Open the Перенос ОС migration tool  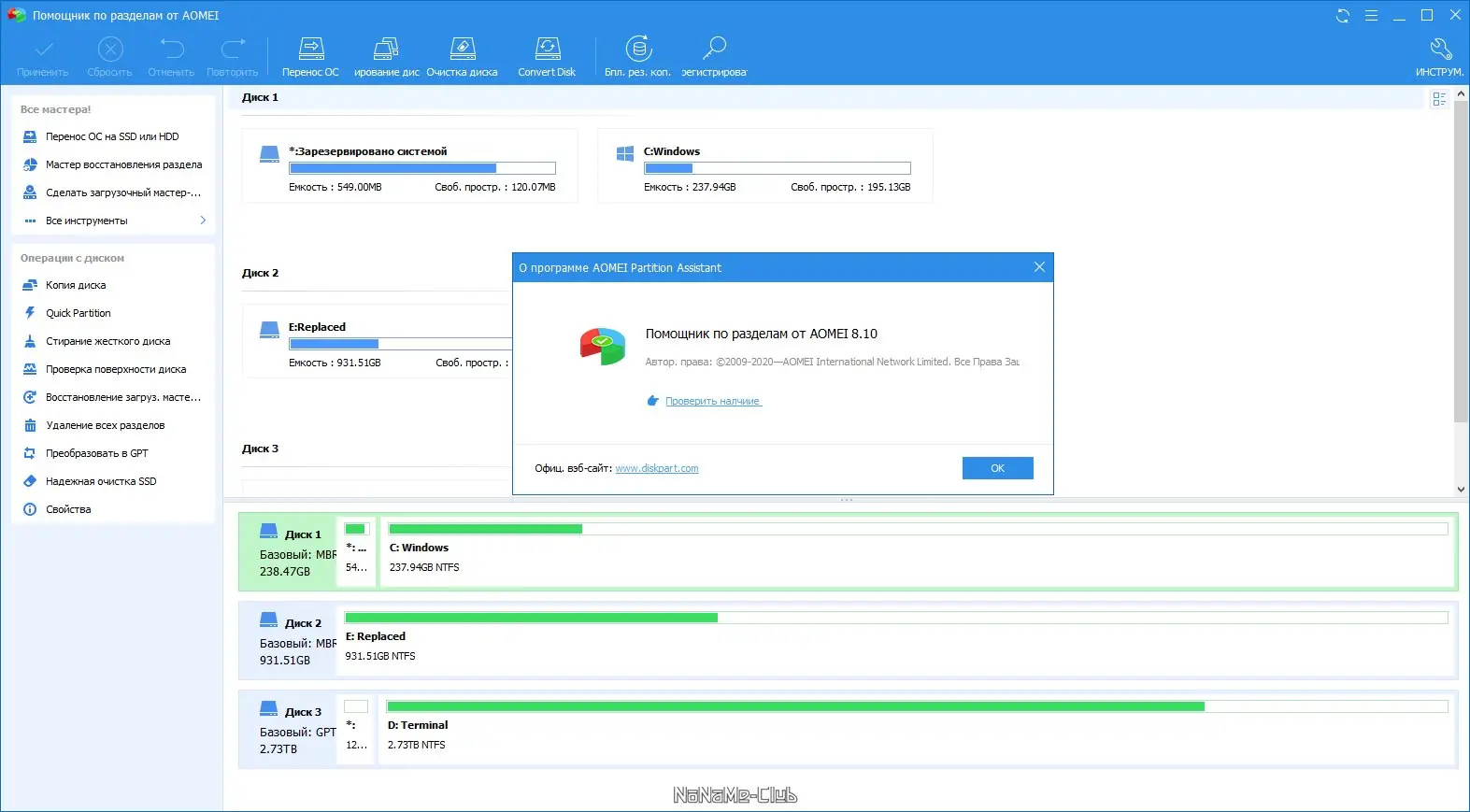tap(311, 56)
